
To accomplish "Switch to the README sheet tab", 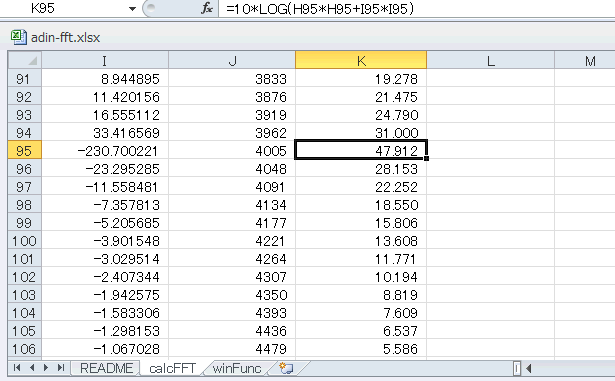I will tap(106, 368).
